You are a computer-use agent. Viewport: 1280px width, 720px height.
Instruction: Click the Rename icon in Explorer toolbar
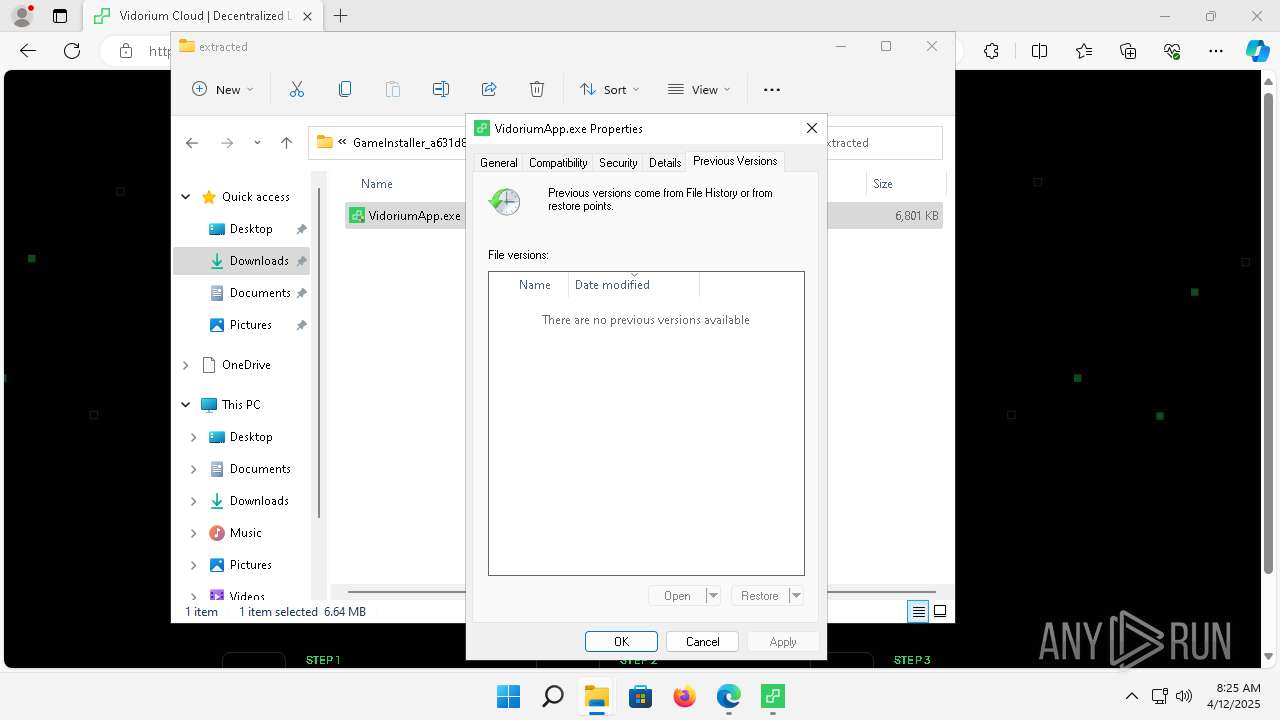(441, 89)
